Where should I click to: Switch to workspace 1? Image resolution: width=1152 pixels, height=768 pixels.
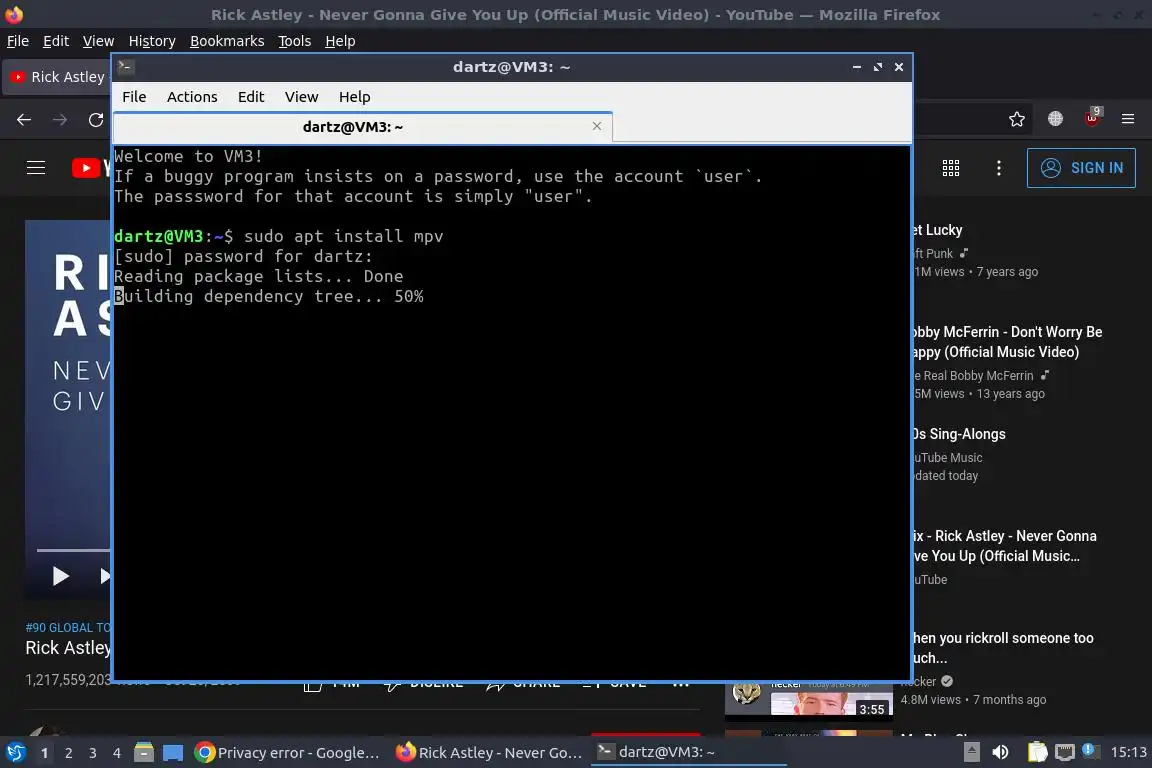click(x=45, y=753)
